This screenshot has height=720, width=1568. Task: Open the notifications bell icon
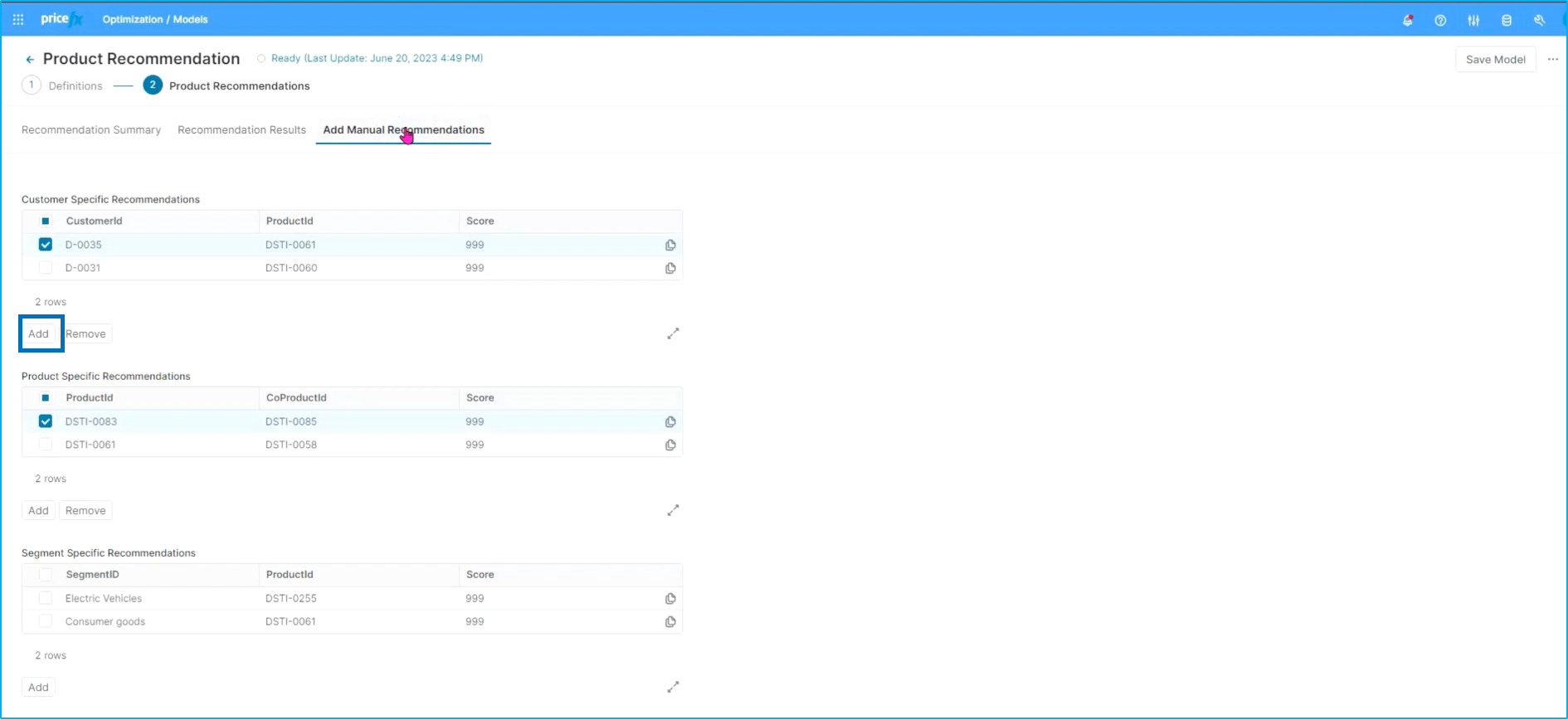pyautogui.click(x=1408, y=20)
